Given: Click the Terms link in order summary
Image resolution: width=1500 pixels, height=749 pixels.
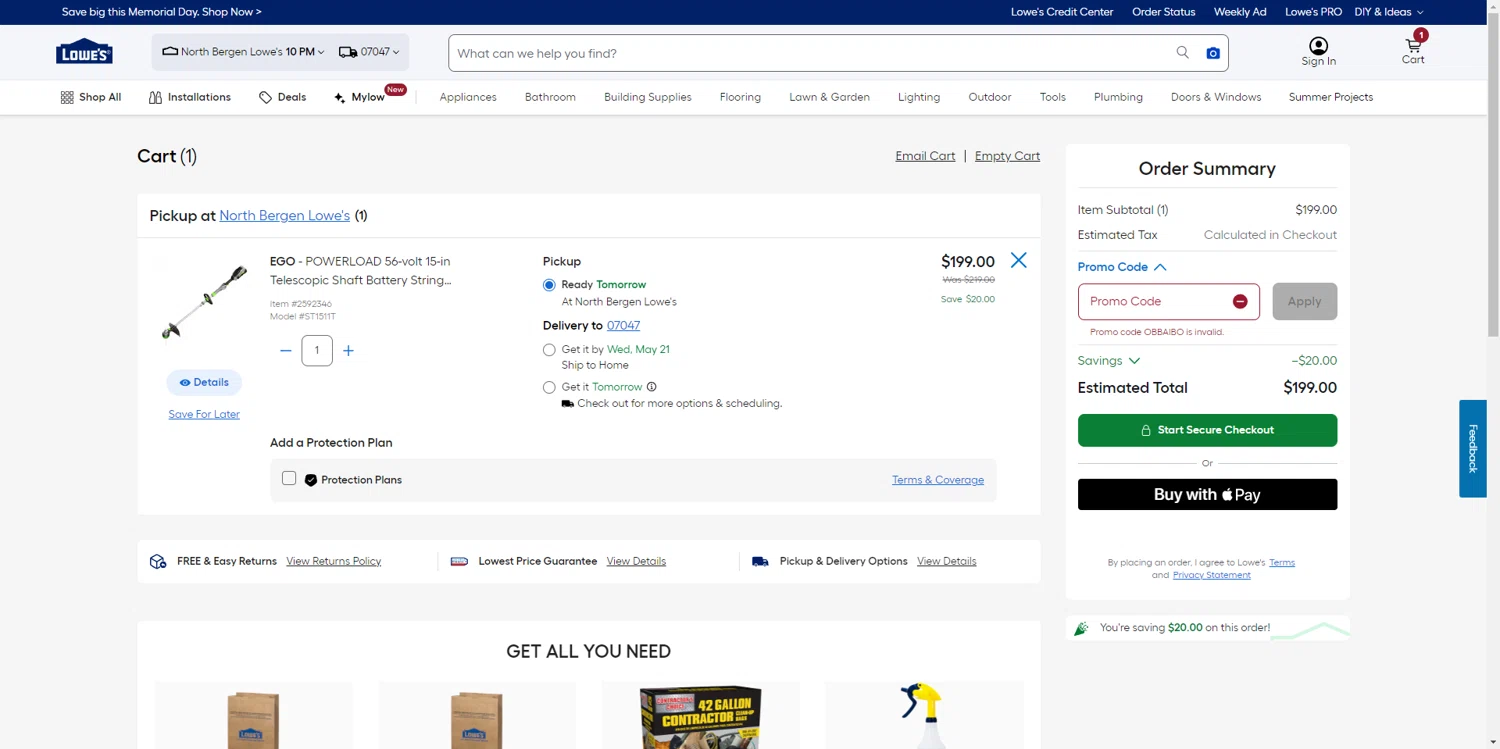Looking at the screenshot, I should [1282, 562].
